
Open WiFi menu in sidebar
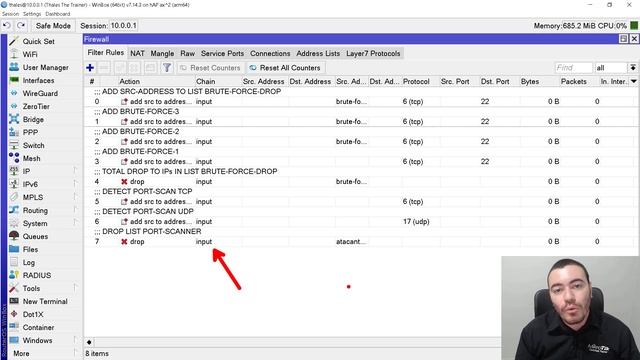(30, 54)
